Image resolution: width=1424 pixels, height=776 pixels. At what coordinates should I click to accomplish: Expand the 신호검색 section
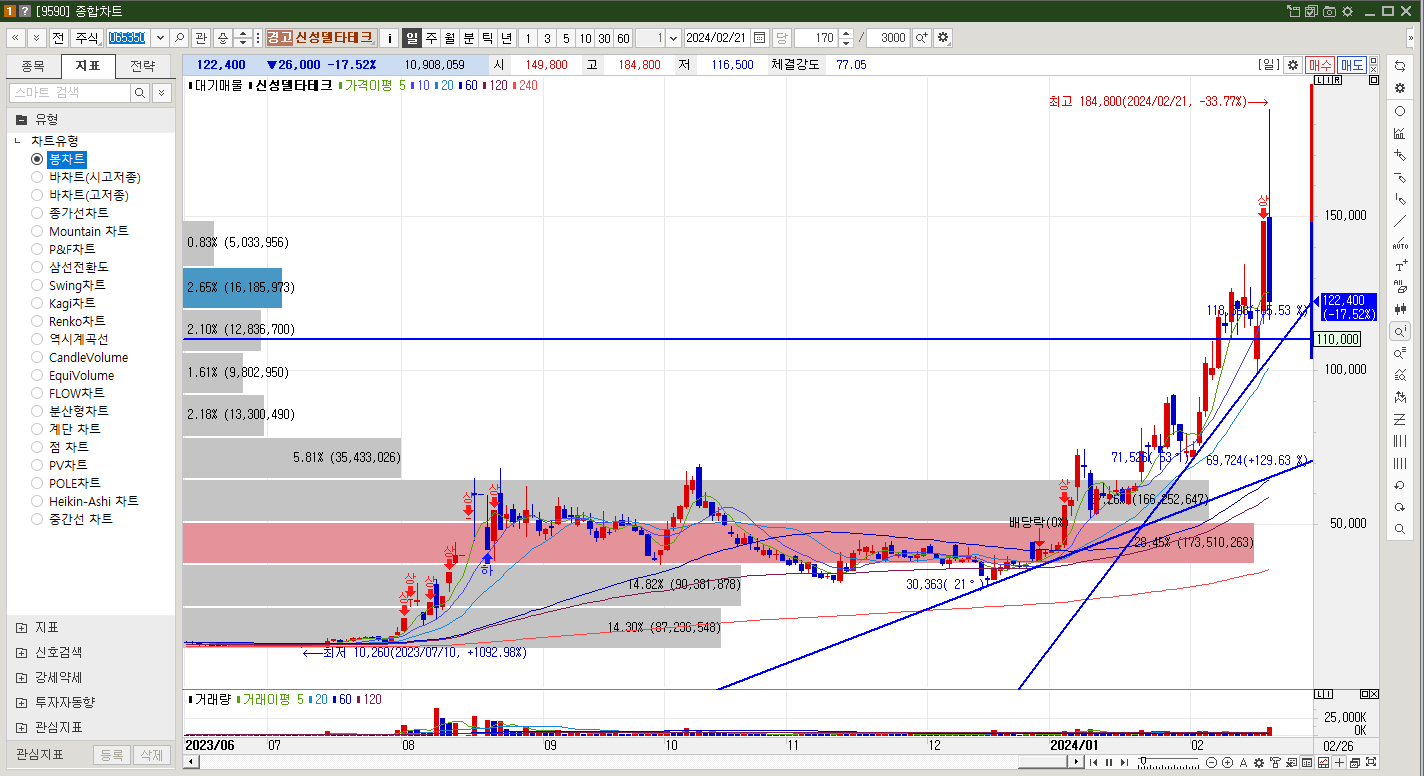(22, 653)
